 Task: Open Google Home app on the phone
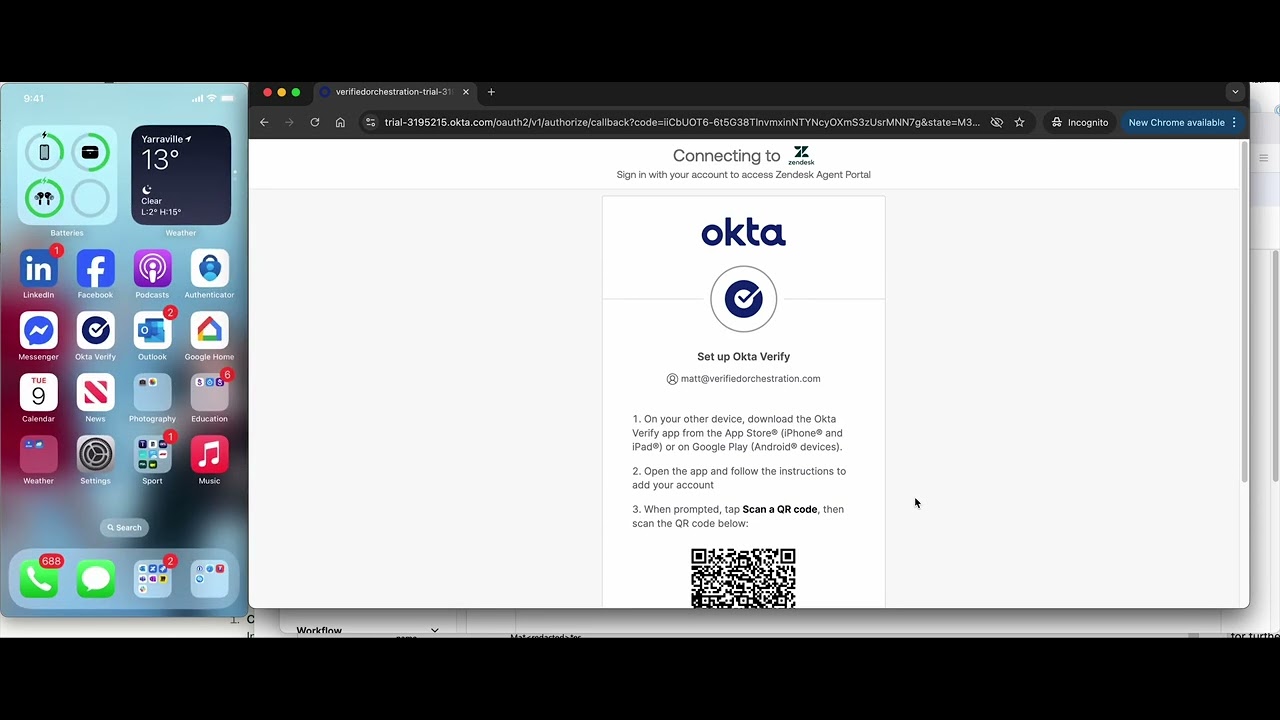point(209,331)
